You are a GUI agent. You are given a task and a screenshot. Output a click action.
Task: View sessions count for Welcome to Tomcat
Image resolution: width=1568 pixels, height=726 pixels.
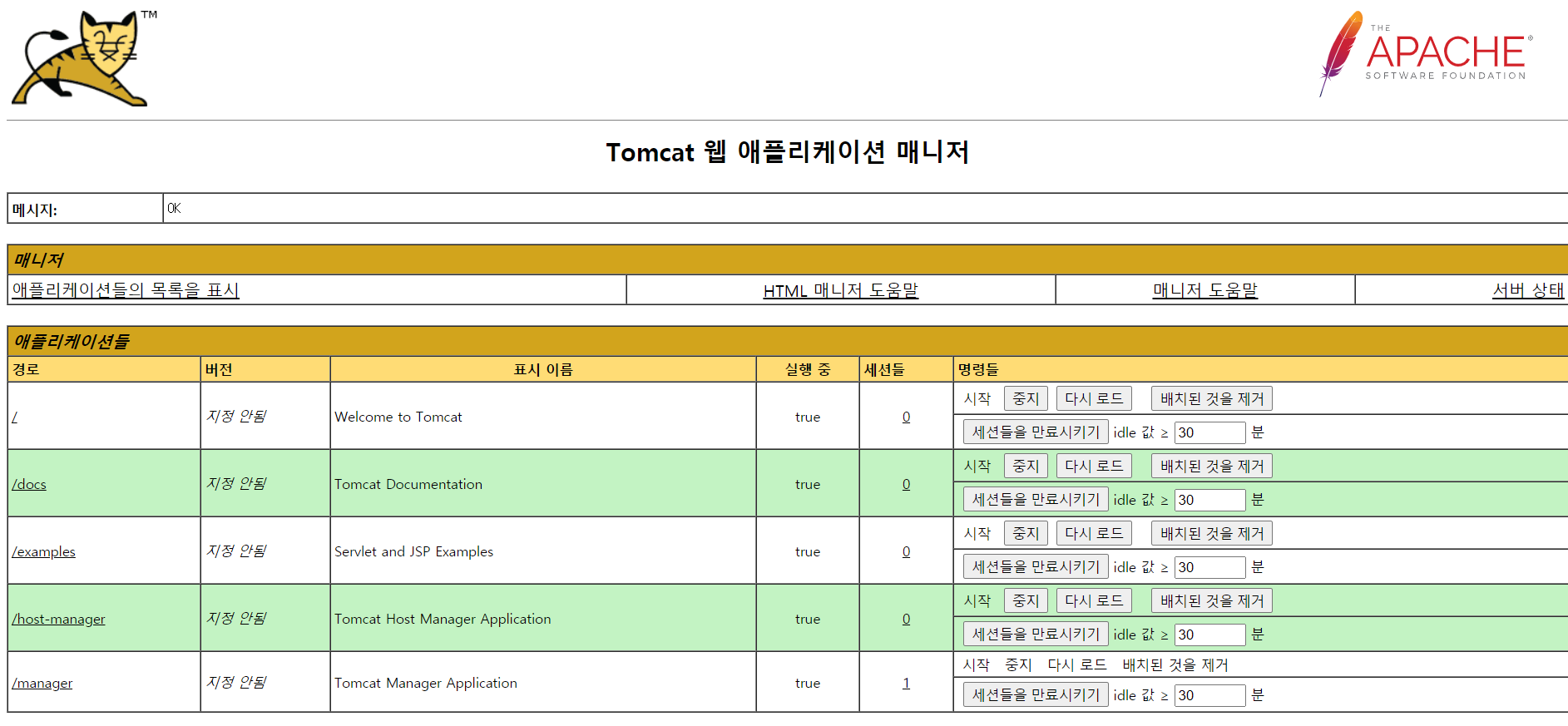tap(906, 417)
